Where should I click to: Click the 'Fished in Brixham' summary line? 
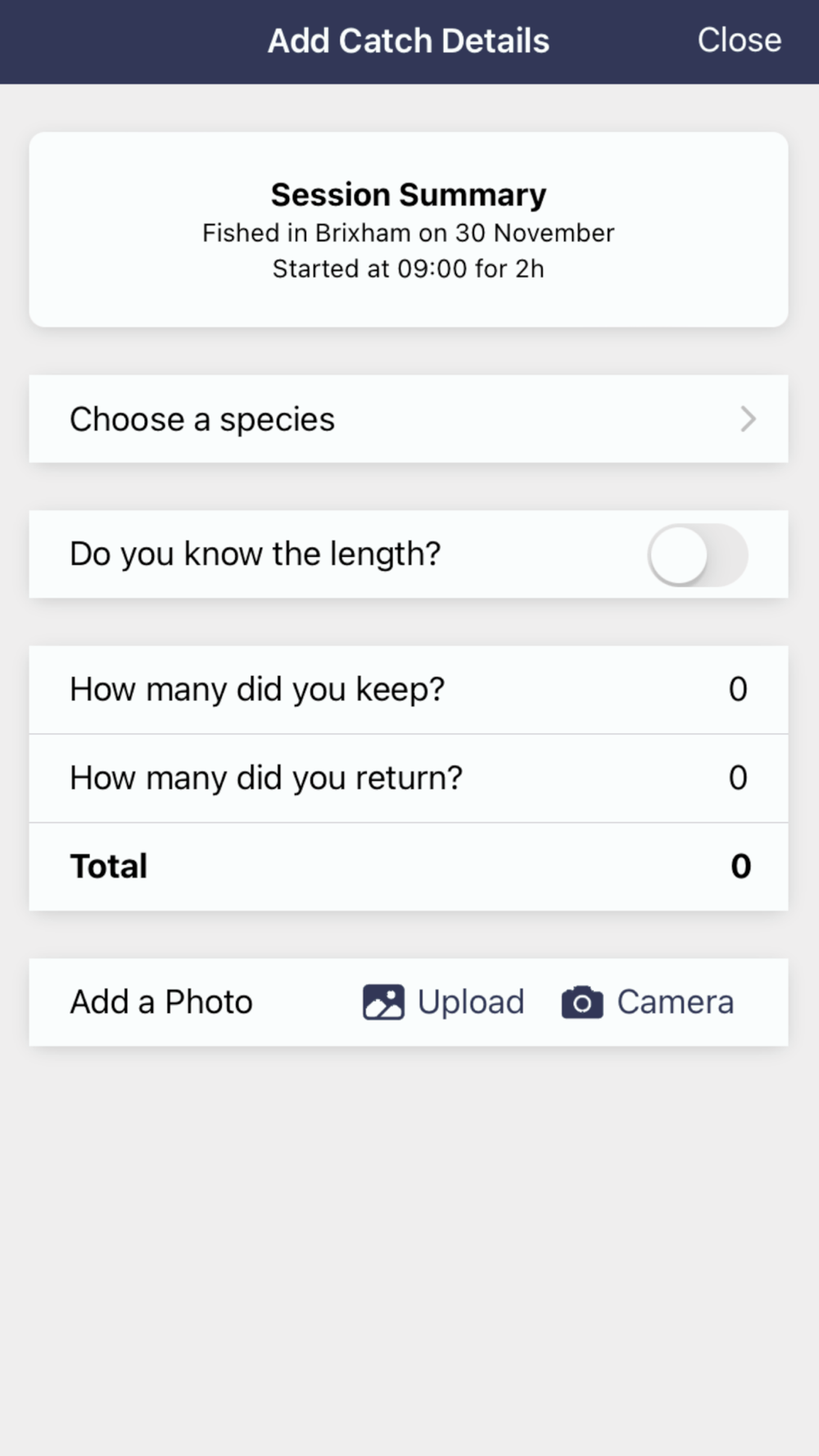[x=409, y=233]
